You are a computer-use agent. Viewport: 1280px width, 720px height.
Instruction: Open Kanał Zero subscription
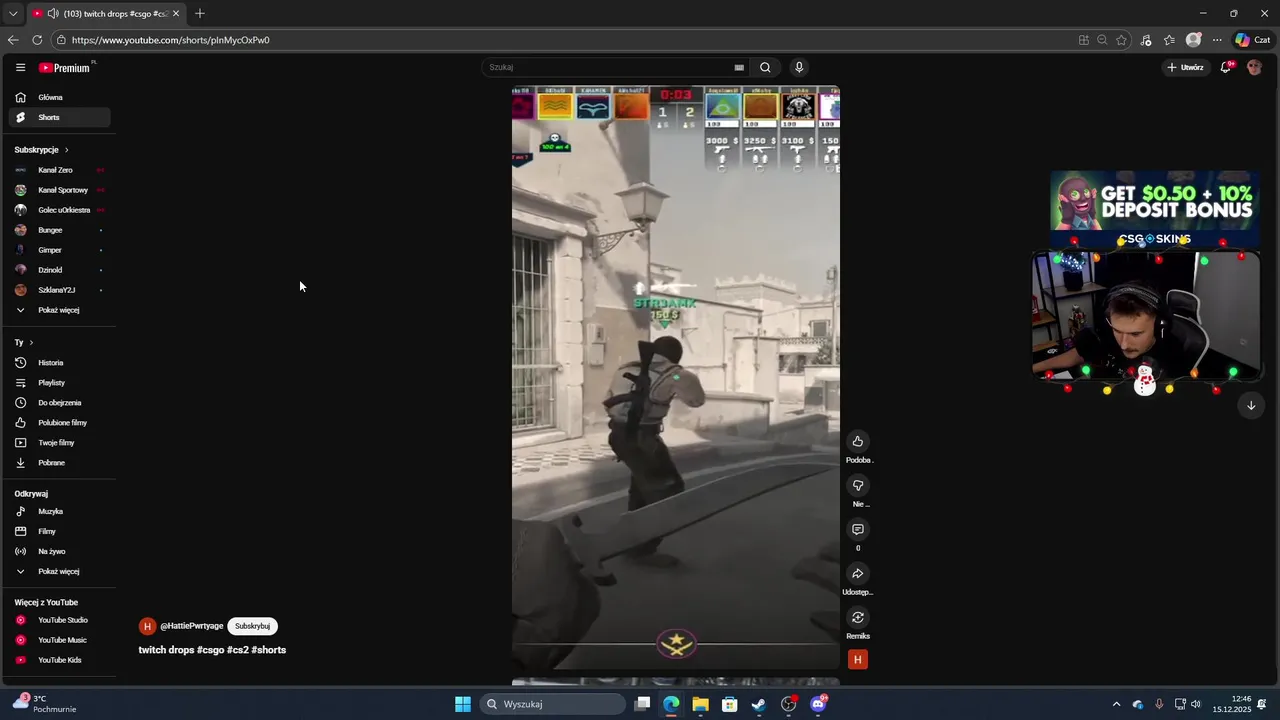coord(60,170)
